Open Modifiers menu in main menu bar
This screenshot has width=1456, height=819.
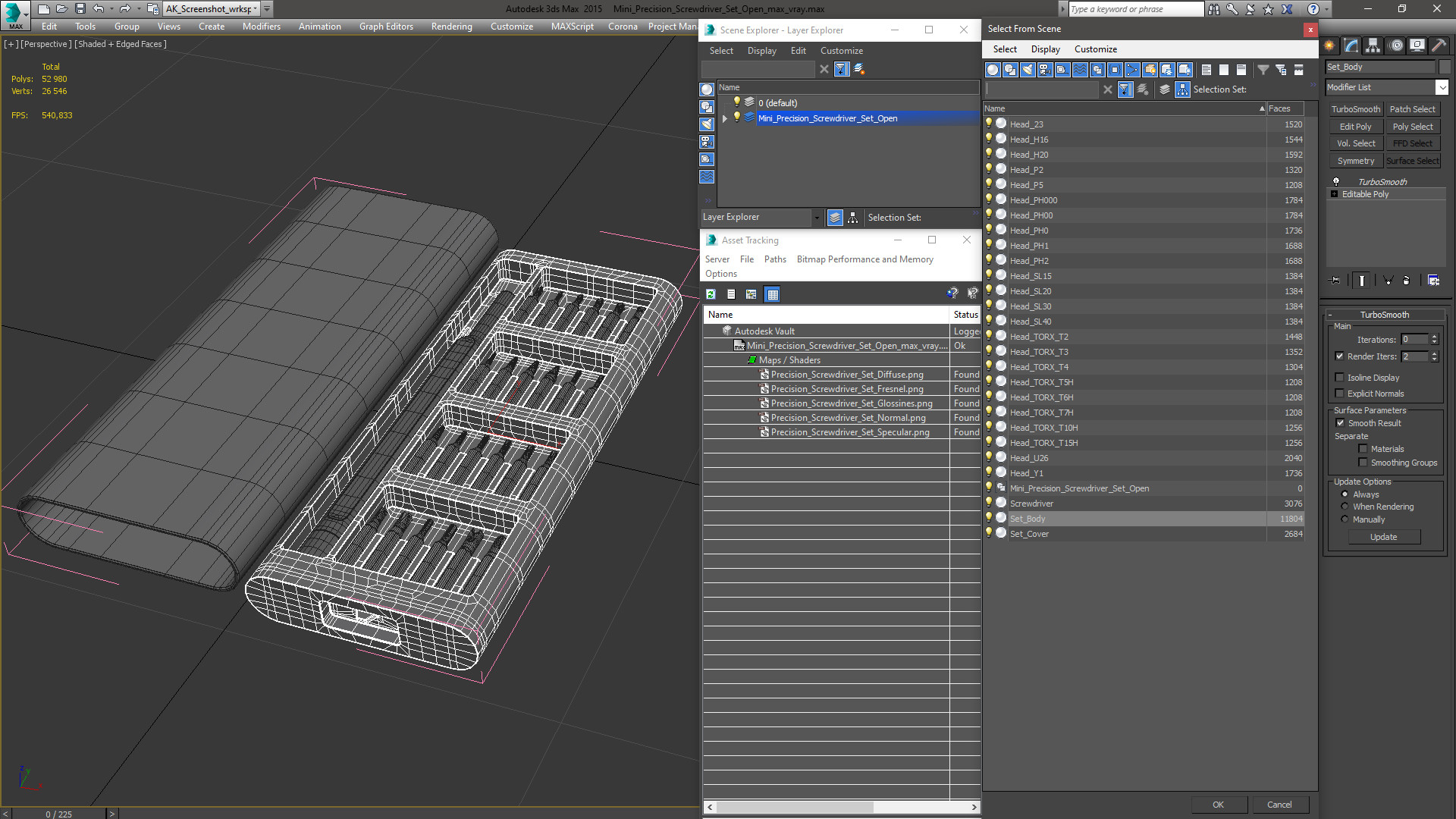click(262, 27)
